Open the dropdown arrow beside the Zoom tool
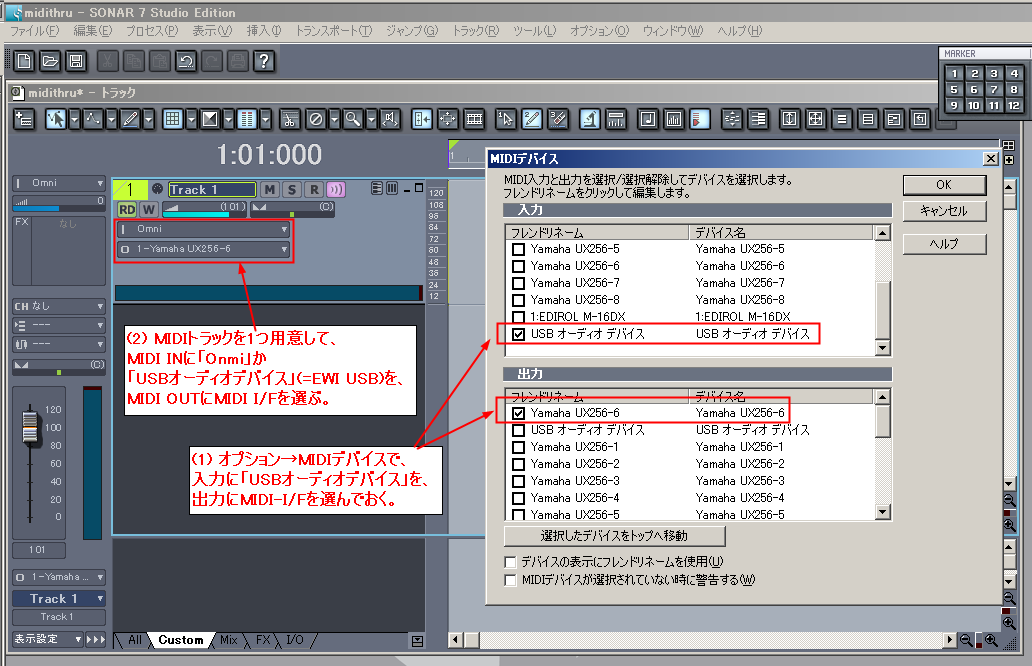Viewport: 1032px width, 666px height. click(372, 119)
